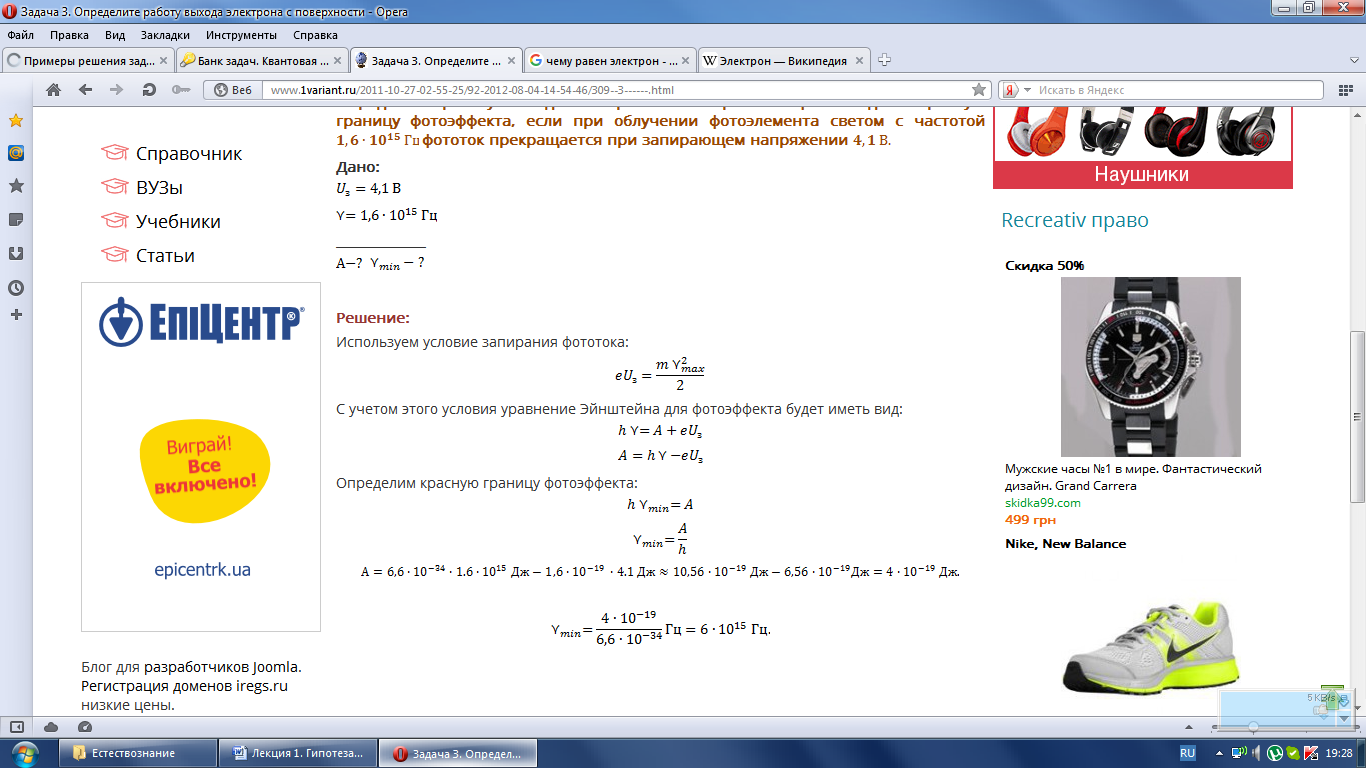Viewport: 1366px width, 768px height.
Task: Open the Downloads panel in sidebar
Action: [x=16, y=253]
